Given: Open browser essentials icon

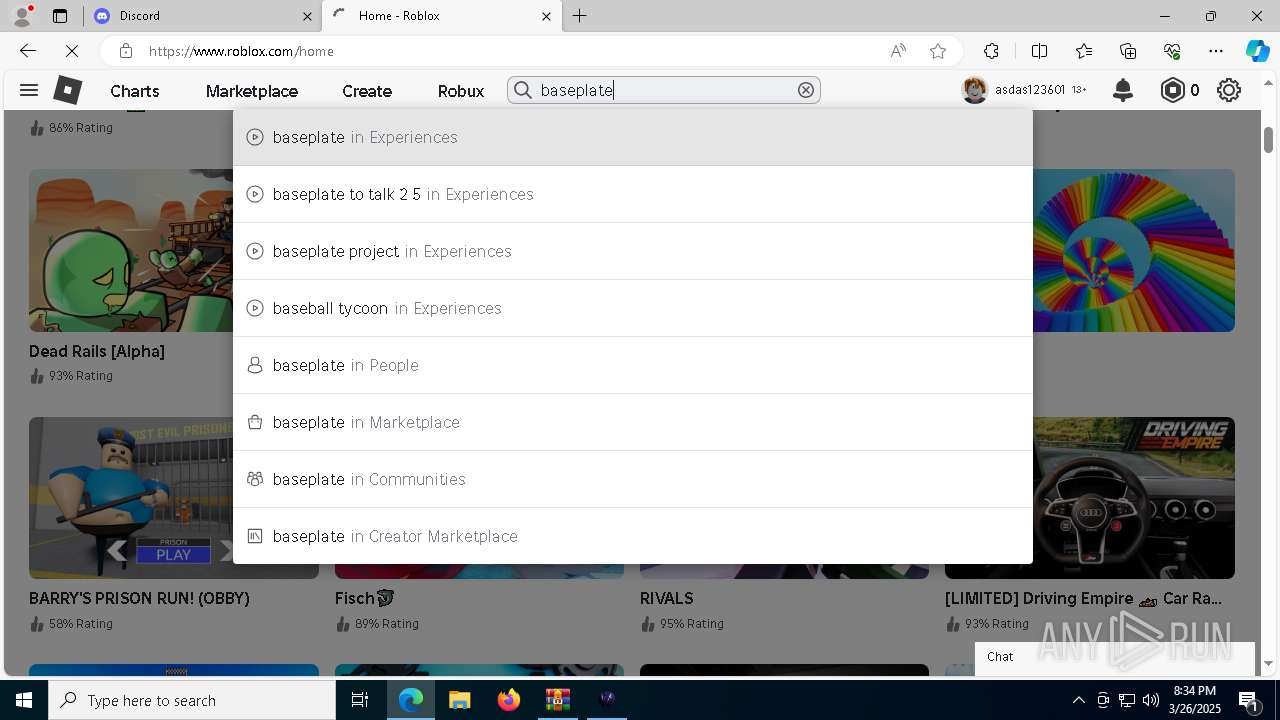Looking at the screenshot, I should click(1172, 51).
